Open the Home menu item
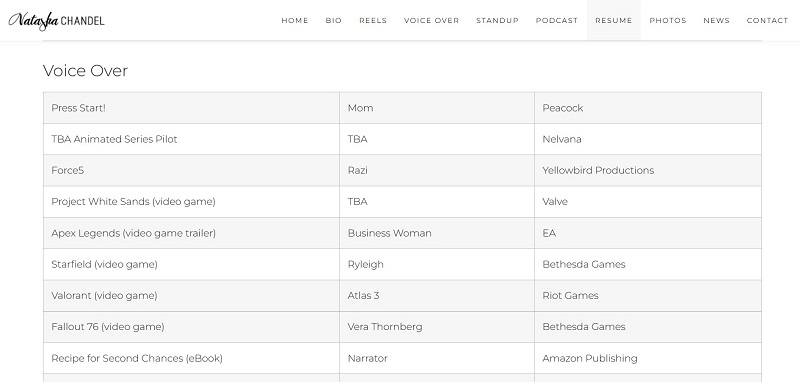This screenshot has height=382, width=800. click(x=295, y=20)
